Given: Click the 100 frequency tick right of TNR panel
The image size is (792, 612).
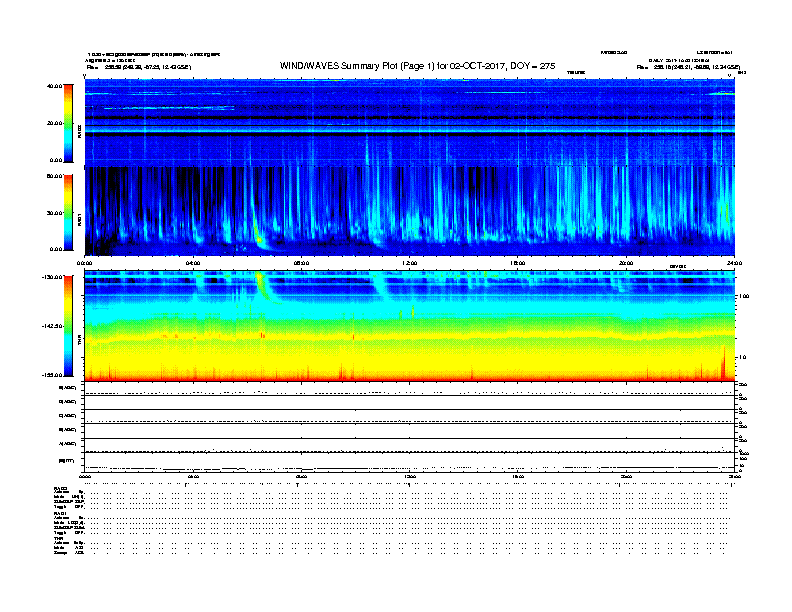Looking at the screenshot, I should tap(744, 296).
